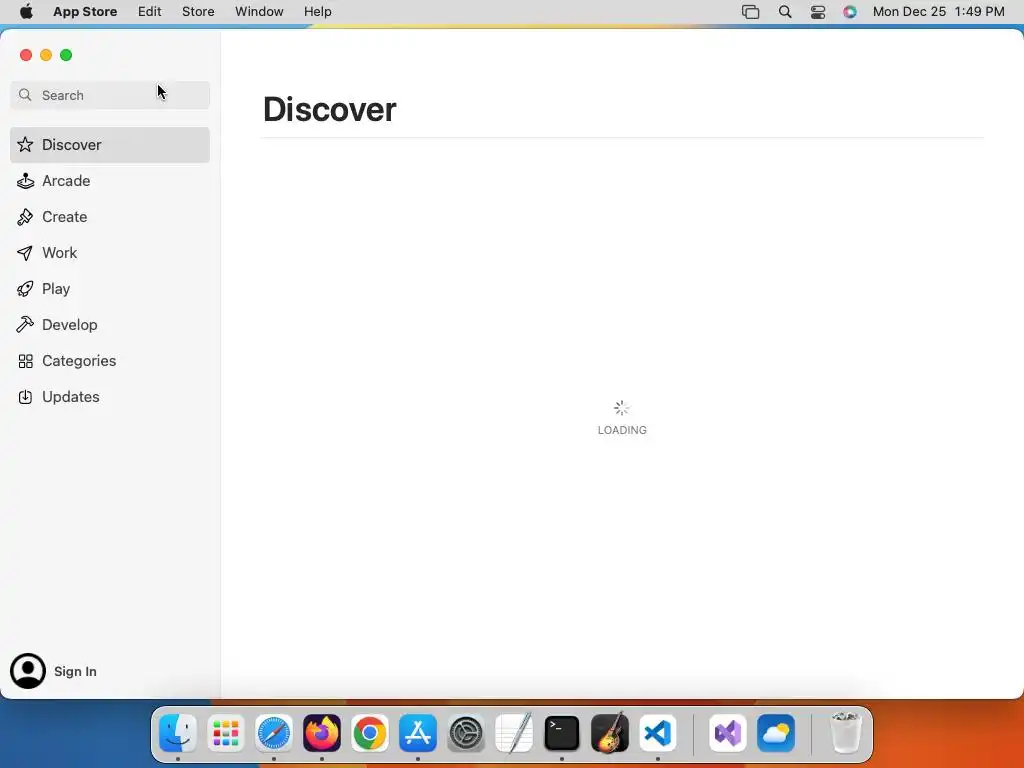Select the Discover label in the sidebar

pyautogui.click(x=72, y=144)
